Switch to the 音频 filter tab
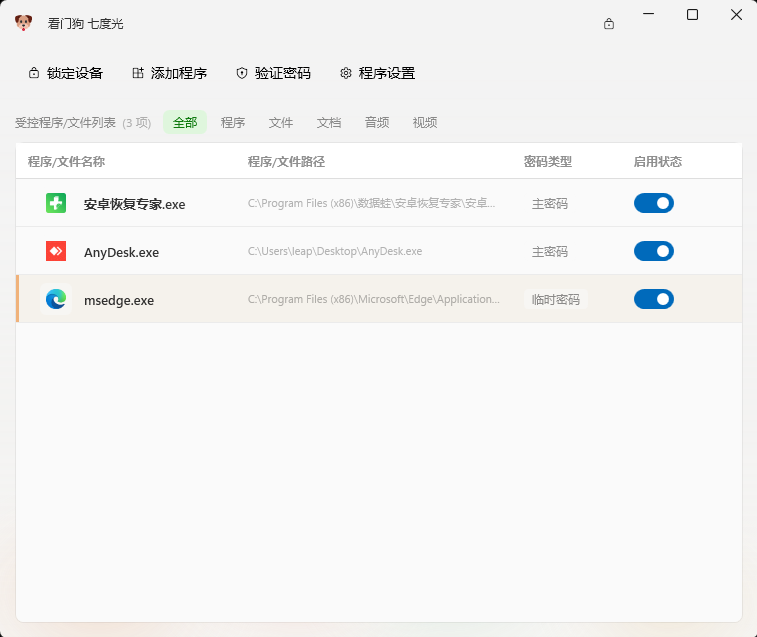The width and height of the screenshot is (757, 637). (377, 122)
